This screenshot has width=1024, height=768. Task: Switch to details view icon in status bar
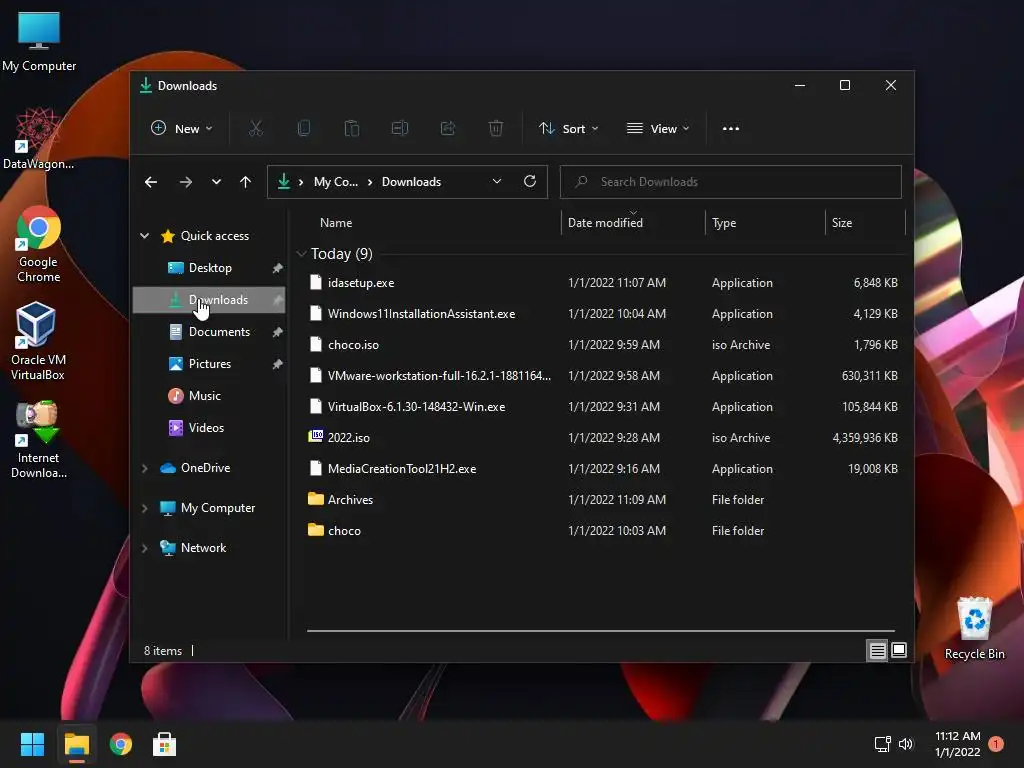pos(877,650)
